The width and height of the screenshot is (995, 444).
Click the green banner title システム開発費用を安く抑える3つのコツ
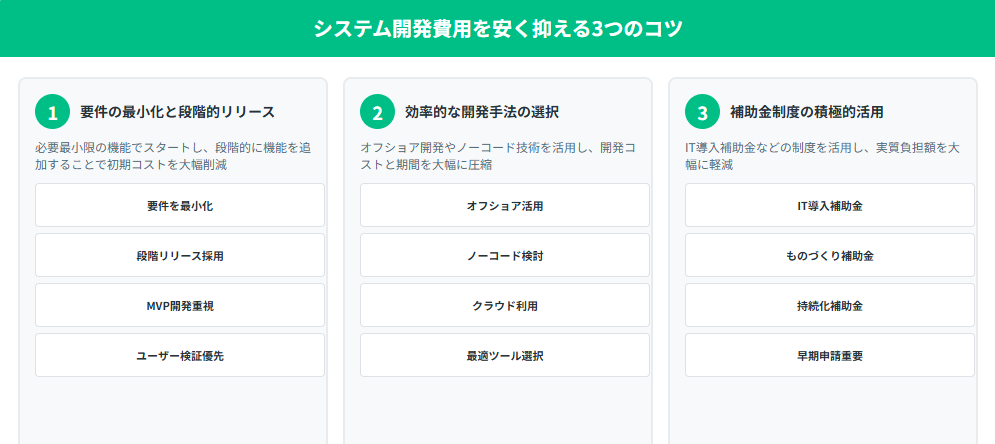pos(498,29)
